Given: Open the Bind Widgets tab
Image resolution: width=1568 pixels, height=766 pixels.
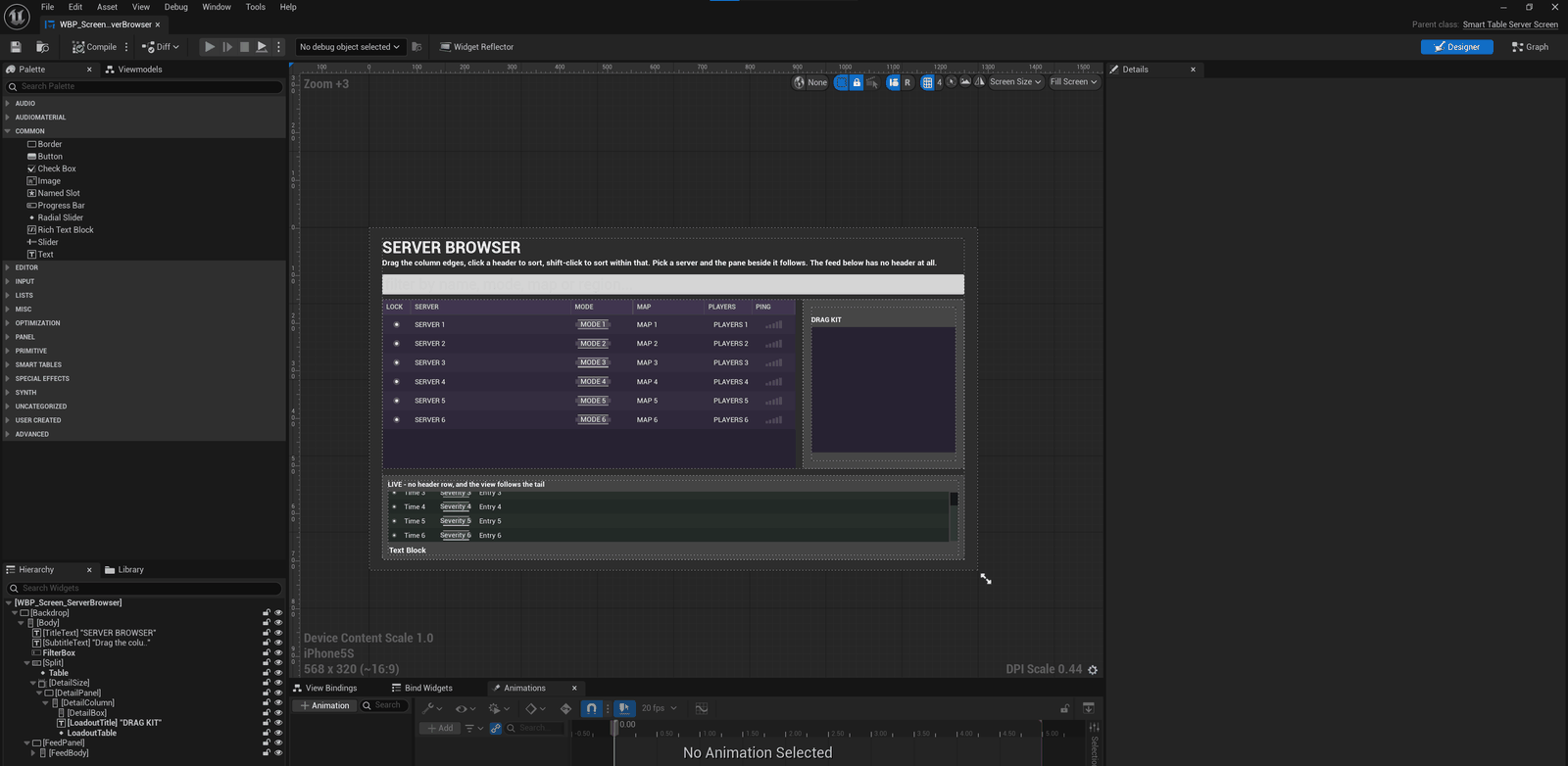Looking at the screenshot, I should coord(422,688).
